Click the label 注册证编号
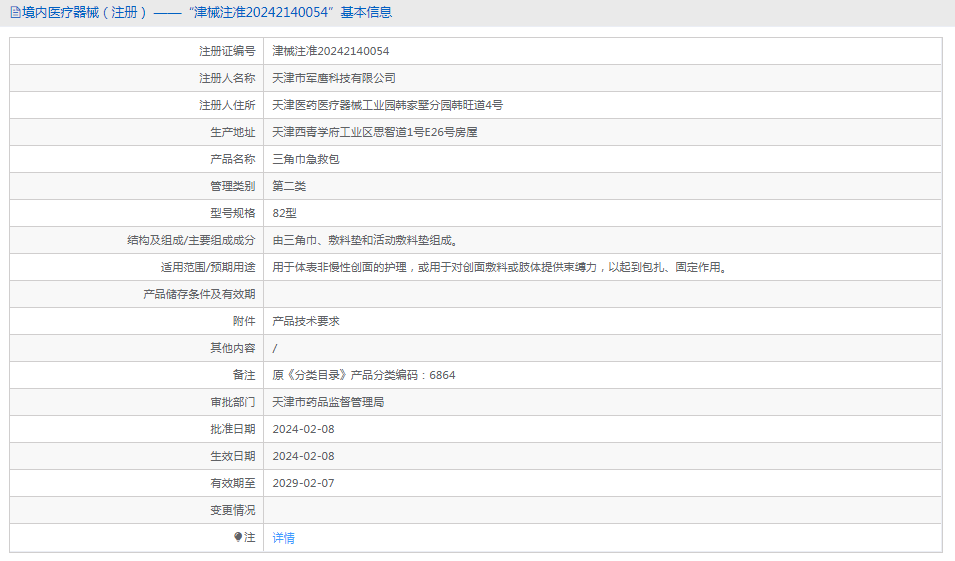 click(x=227, y=51)
